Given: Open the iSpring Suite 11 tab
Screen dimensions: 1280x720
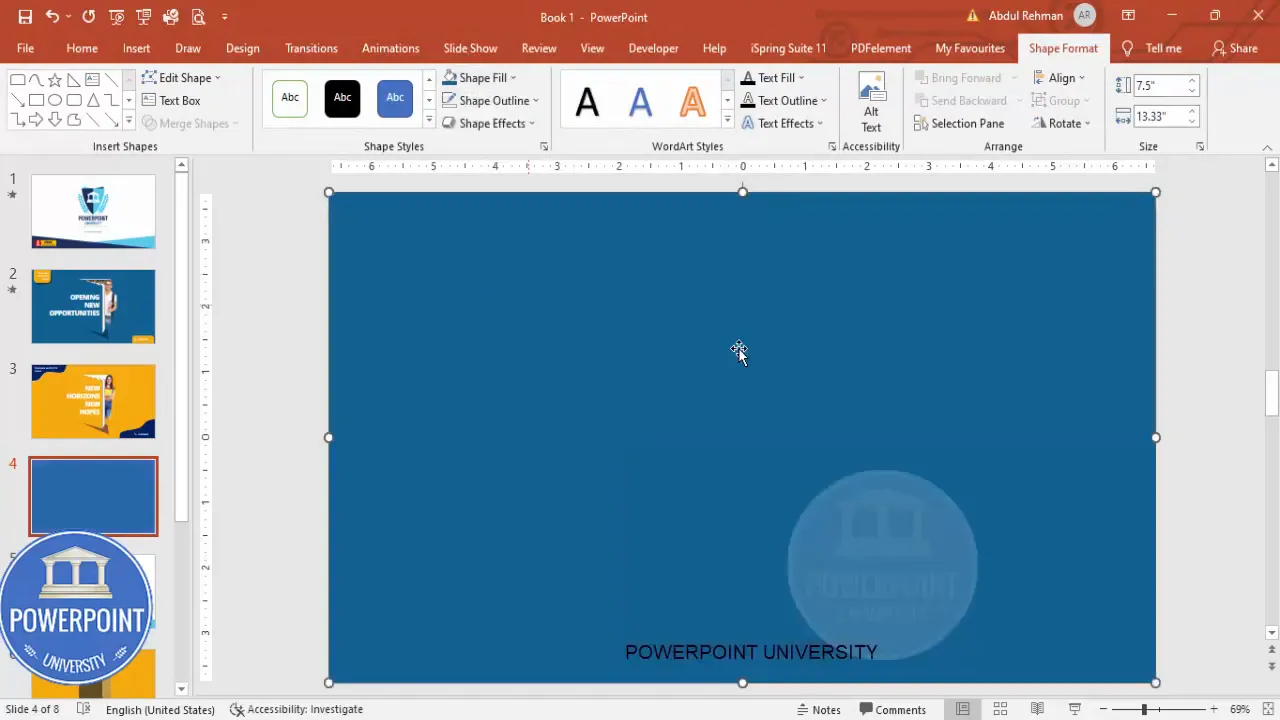Looking at the screenshot, I should click(x=788, y=48).
